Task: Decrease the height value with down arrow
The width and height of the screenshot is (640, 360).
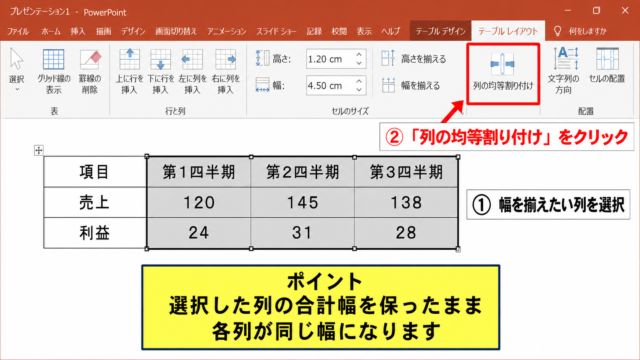Action: 359,64
